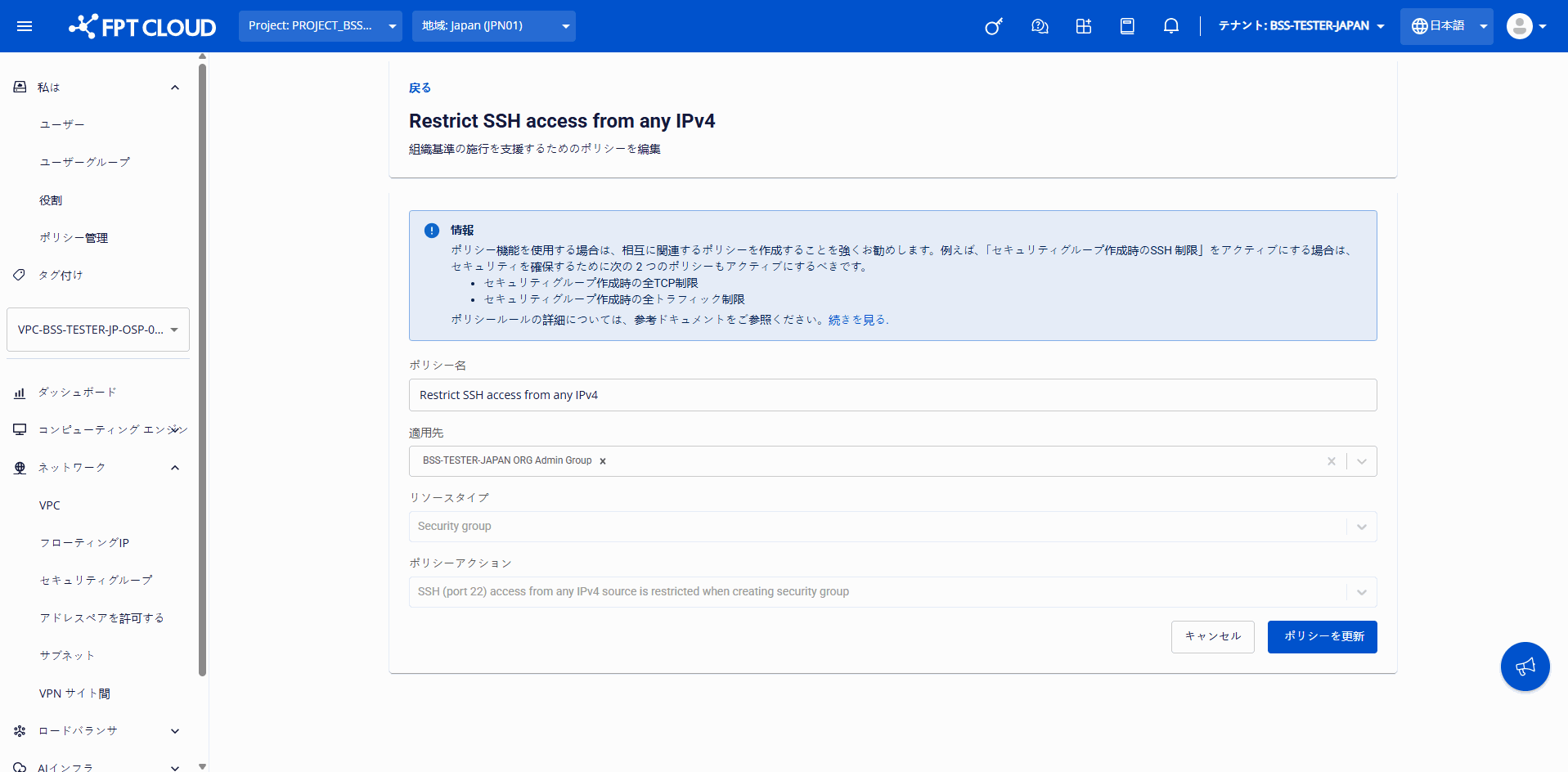Click the sidebar scroll down arrow
This screenshot has height=772, width=1568.
click(x=202, y=766)
